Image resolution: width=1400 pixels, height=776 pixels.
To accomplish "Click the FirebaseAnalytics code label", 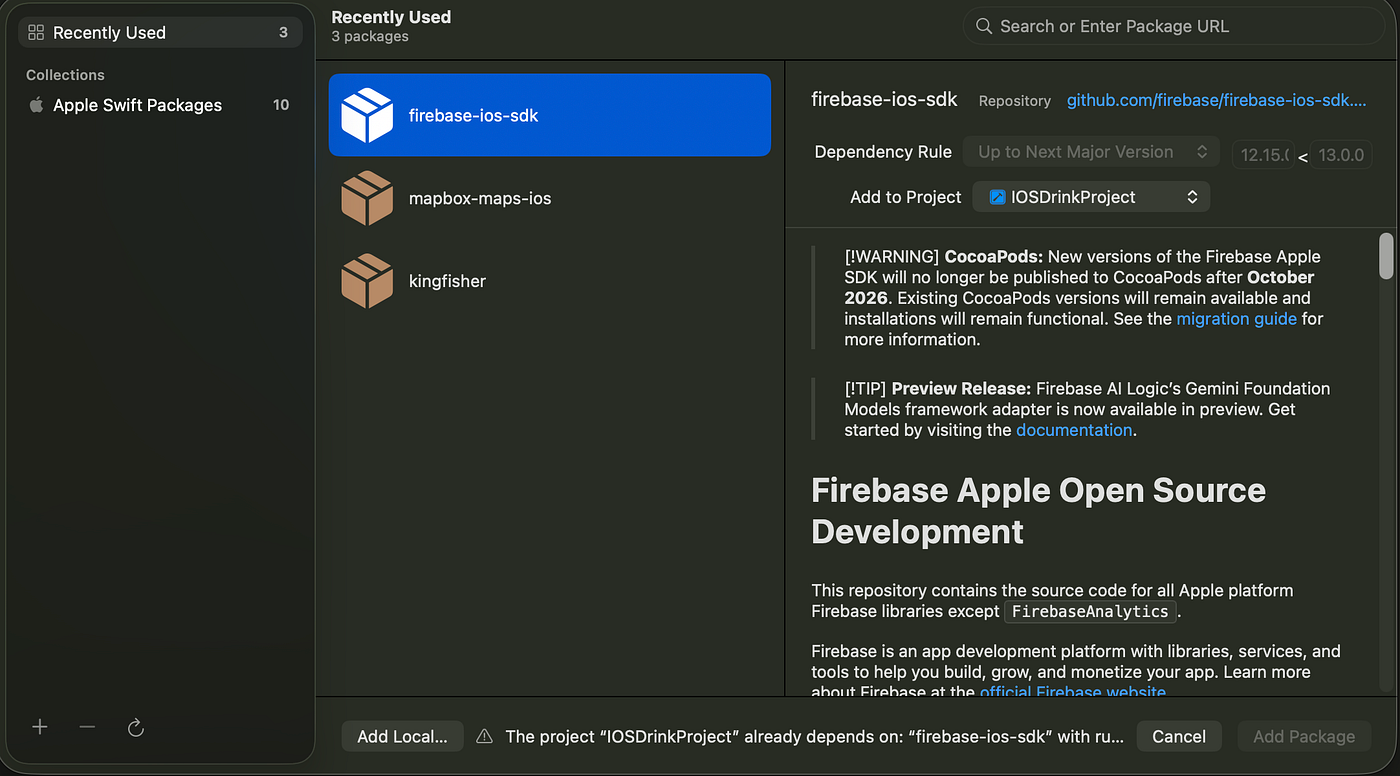I will (x=1090, y=611).
